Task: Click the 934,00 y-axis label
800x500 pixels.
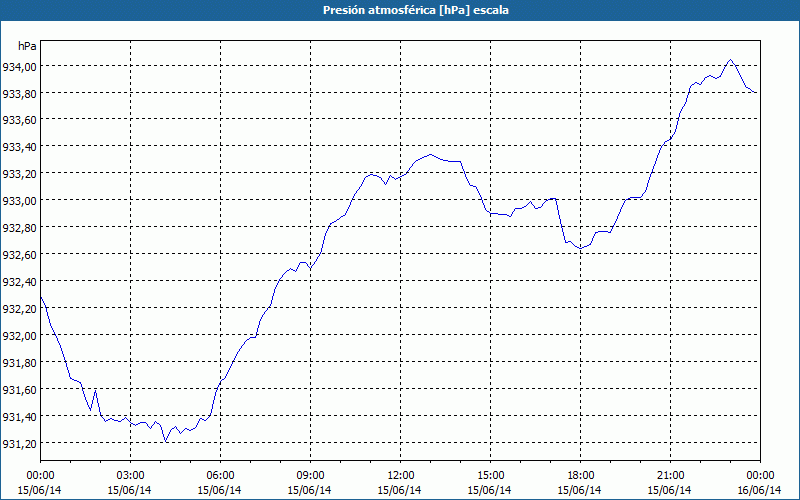Action: [x=20, y=66]
